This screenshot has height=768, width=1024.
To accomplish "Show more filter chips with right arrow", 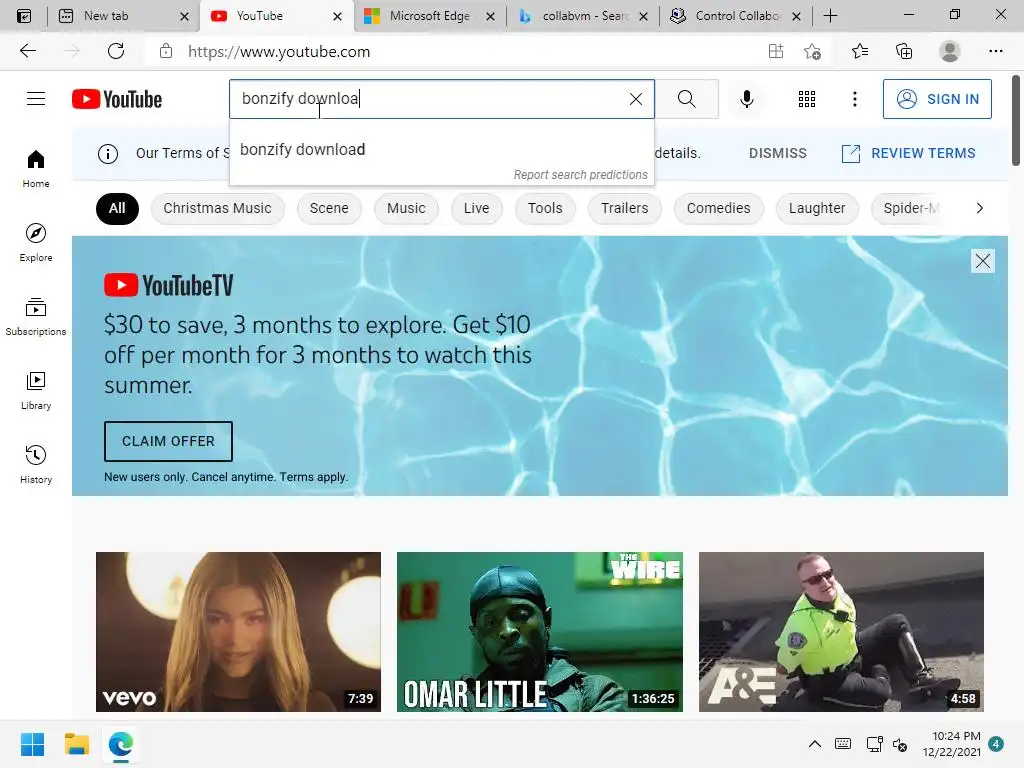I will 979,208.
